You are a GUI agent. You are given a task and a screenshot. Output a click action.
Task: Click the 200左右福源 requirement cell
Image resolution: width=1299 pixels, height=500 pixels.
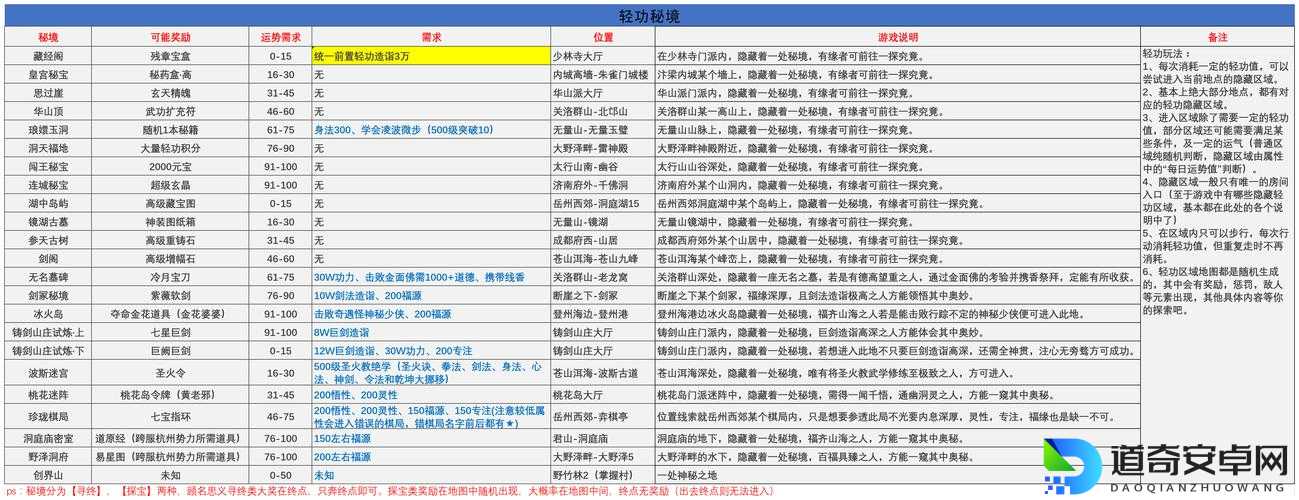pyautogui.click(x=431, y=456)
